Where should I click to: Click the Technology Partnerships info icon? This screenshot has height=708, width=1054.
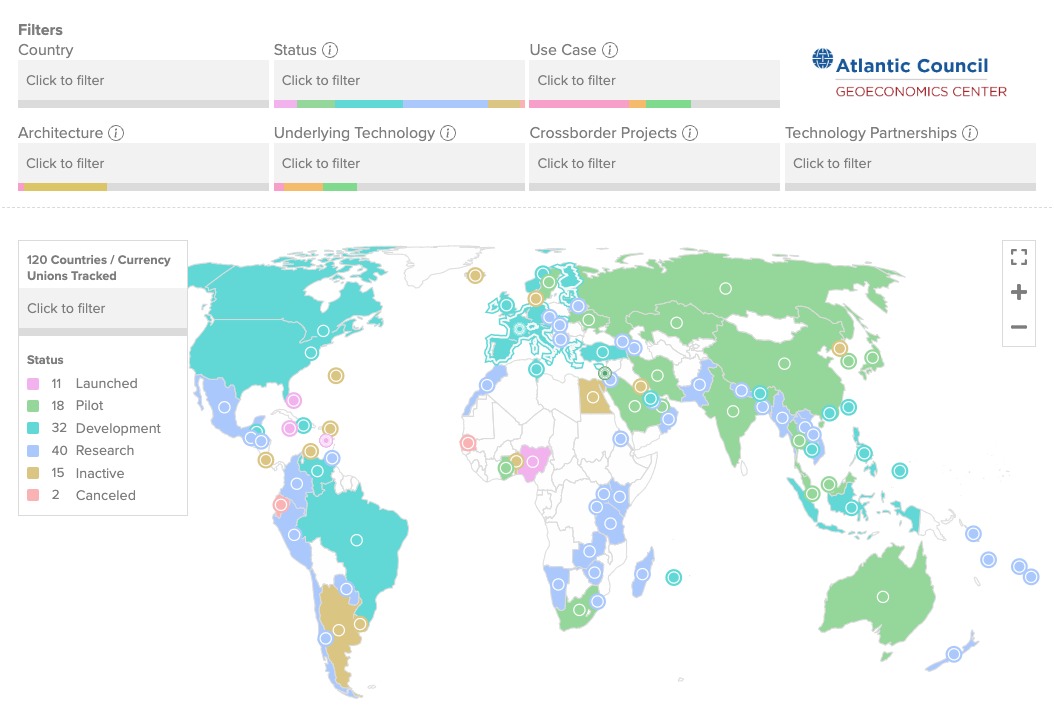coord(970,133)
